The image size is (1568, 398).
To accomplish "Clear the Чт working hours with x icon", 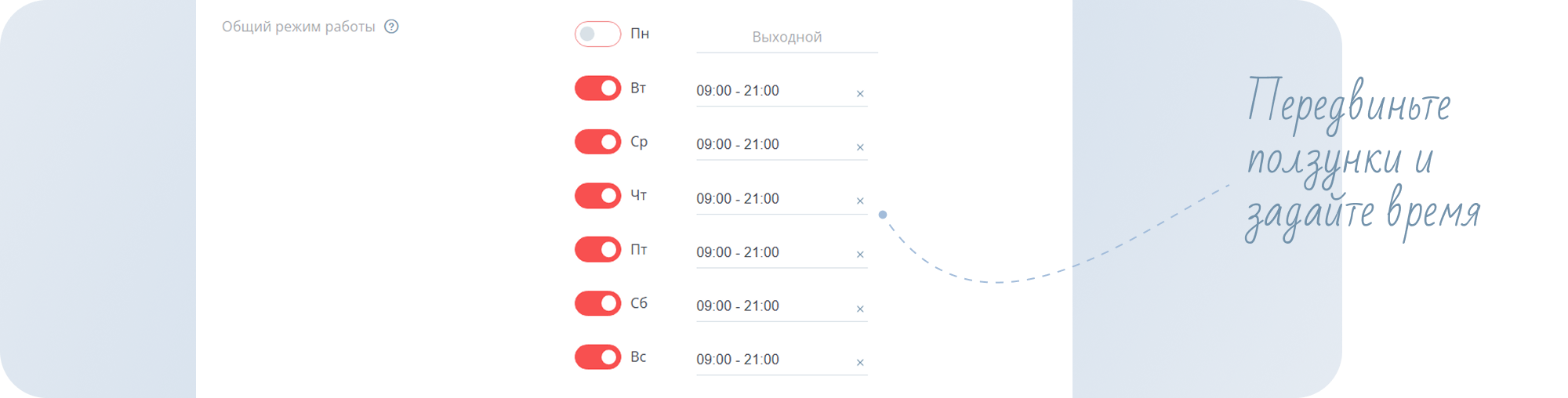I will (x=860, y=201).
